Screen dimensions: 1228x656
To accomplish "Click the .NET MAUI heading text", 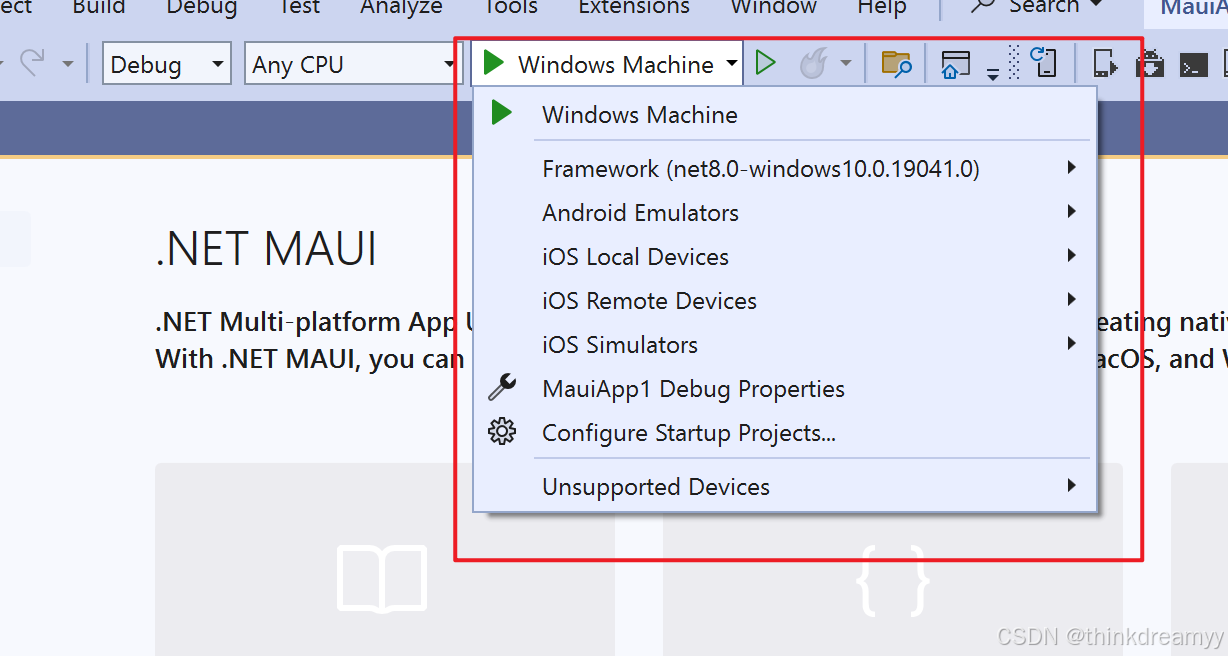I will [x=266, y=248].
